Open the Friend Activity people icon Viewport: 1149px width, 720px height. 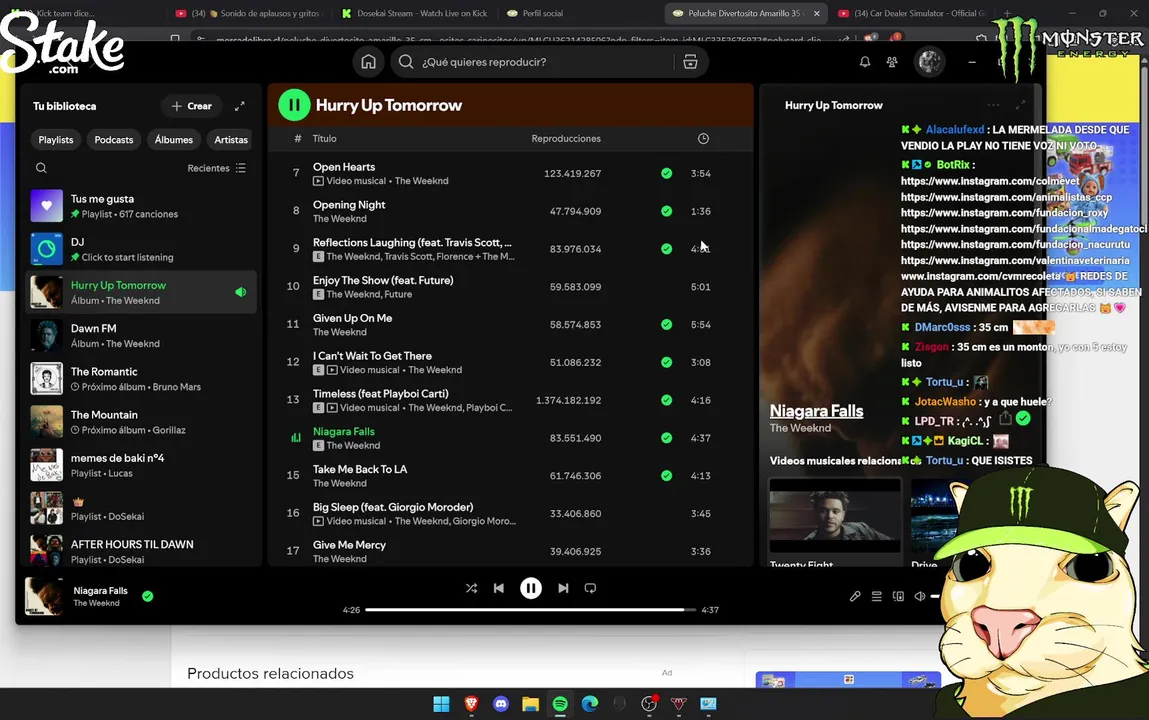892,62
